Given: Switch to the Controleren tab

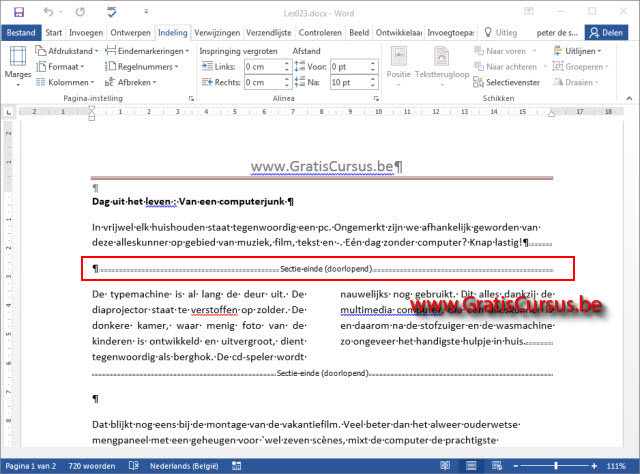Looking at the screenshot, I should click(320, 33).
